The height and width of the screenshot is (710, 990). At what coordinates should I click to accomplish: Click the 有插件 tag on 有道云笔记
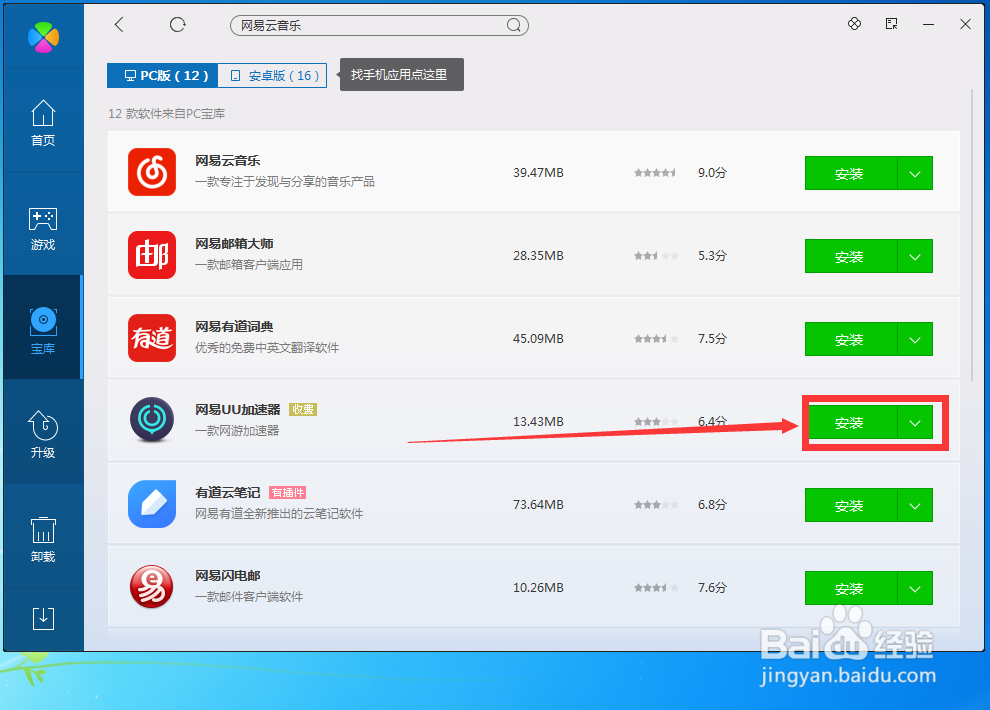pos(288,493)
